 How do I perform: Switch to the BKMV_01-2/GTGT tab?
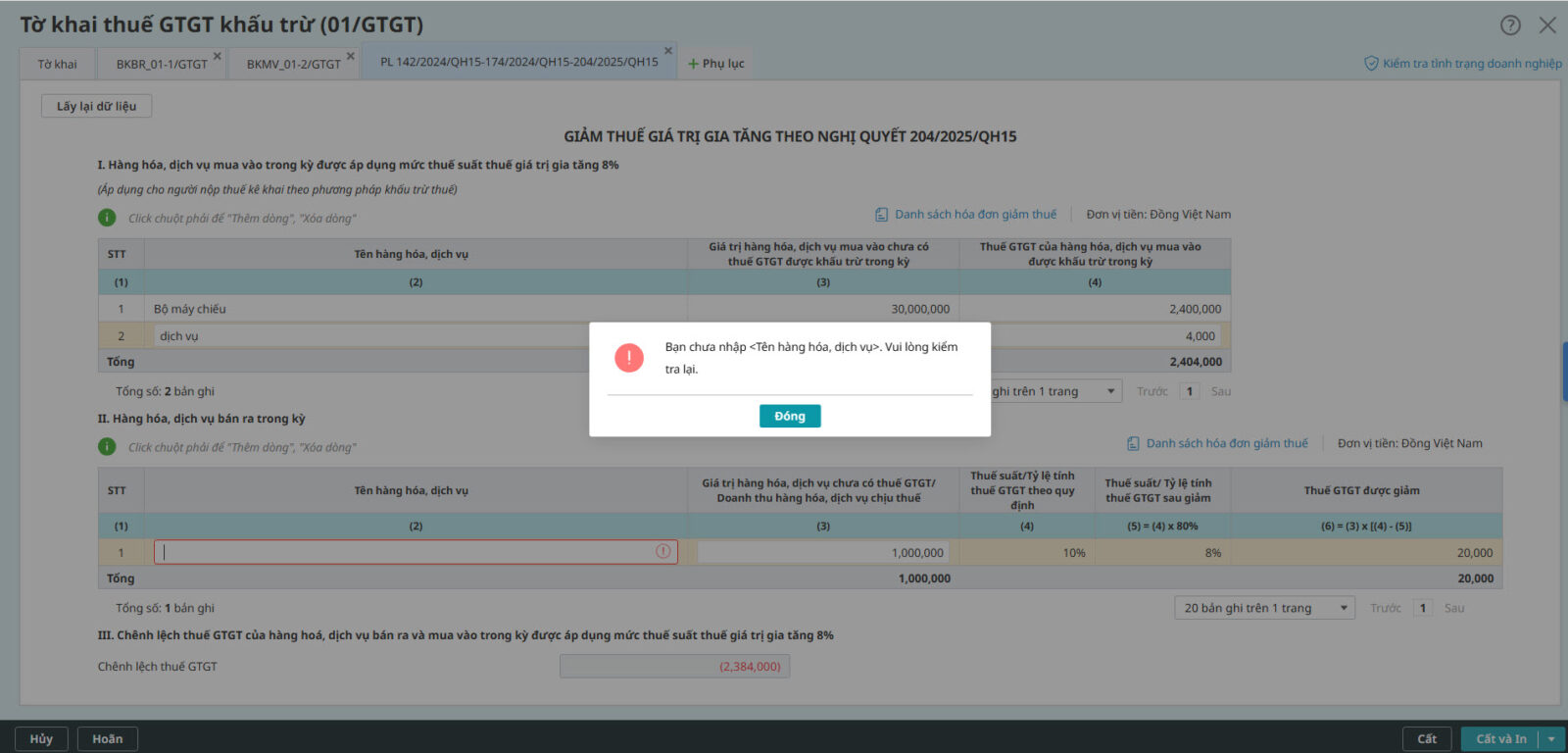click(293, 64)
